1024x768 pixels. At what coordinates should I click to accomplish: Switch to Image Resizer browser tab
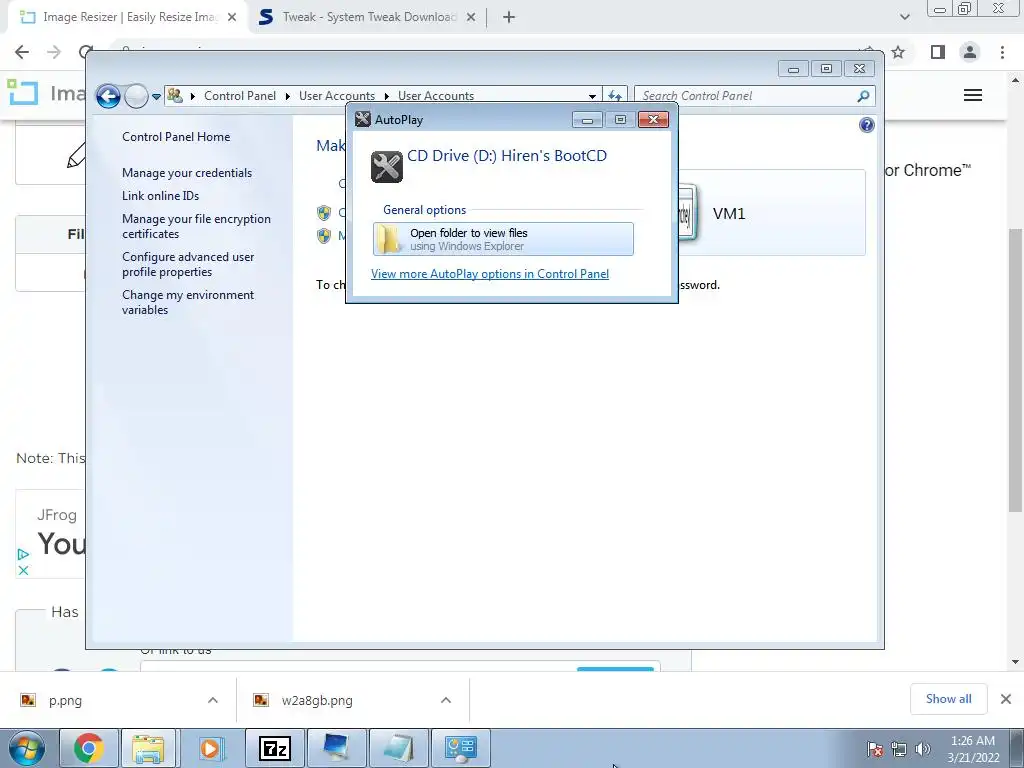tap(129, 17)
